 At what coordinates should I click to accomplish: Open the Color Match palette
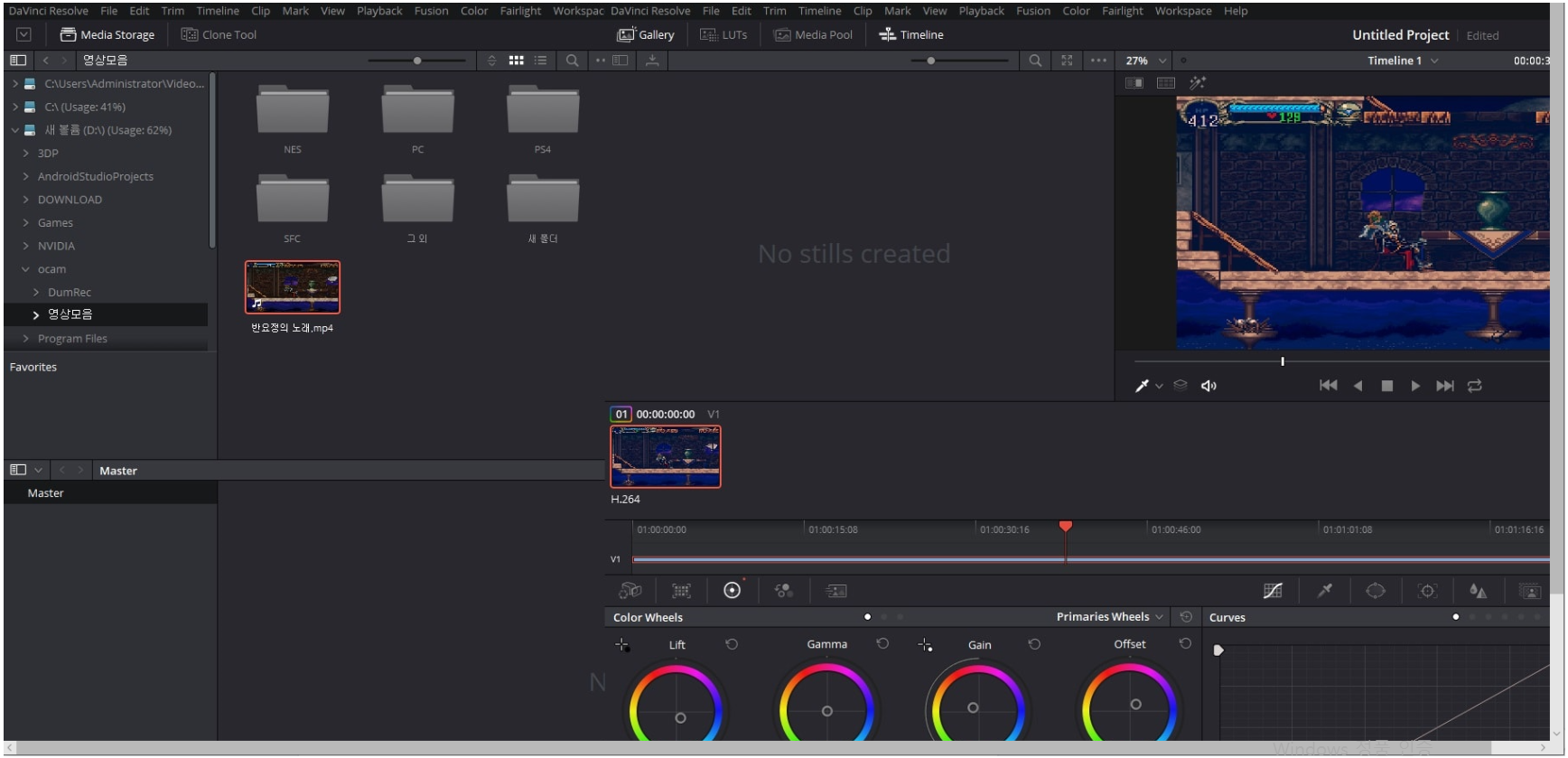click(x=681, y=591)
